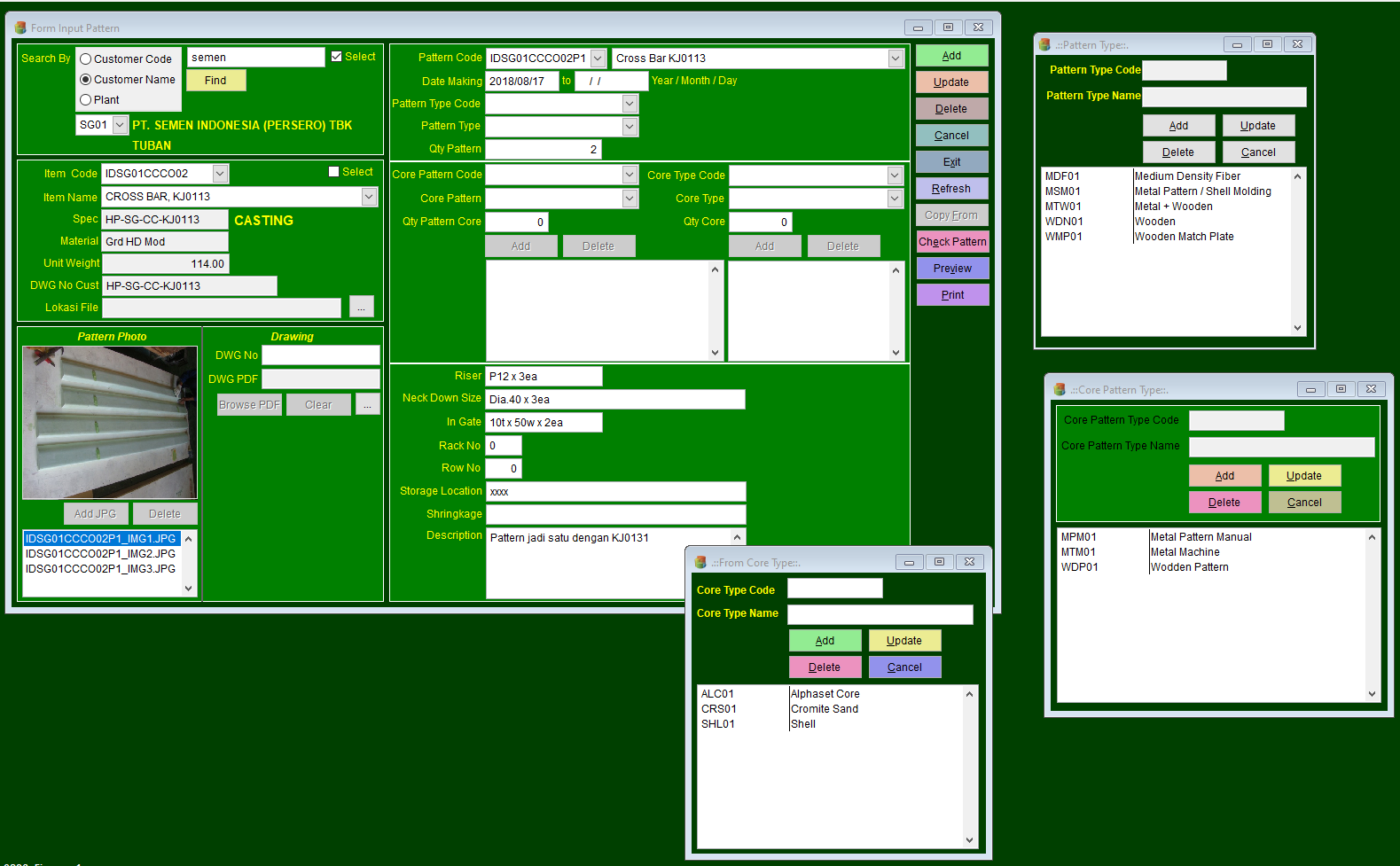This screenshot has width=1400, height=866.
Task: Click the yellow Find button
Action: tap(215, 81)
